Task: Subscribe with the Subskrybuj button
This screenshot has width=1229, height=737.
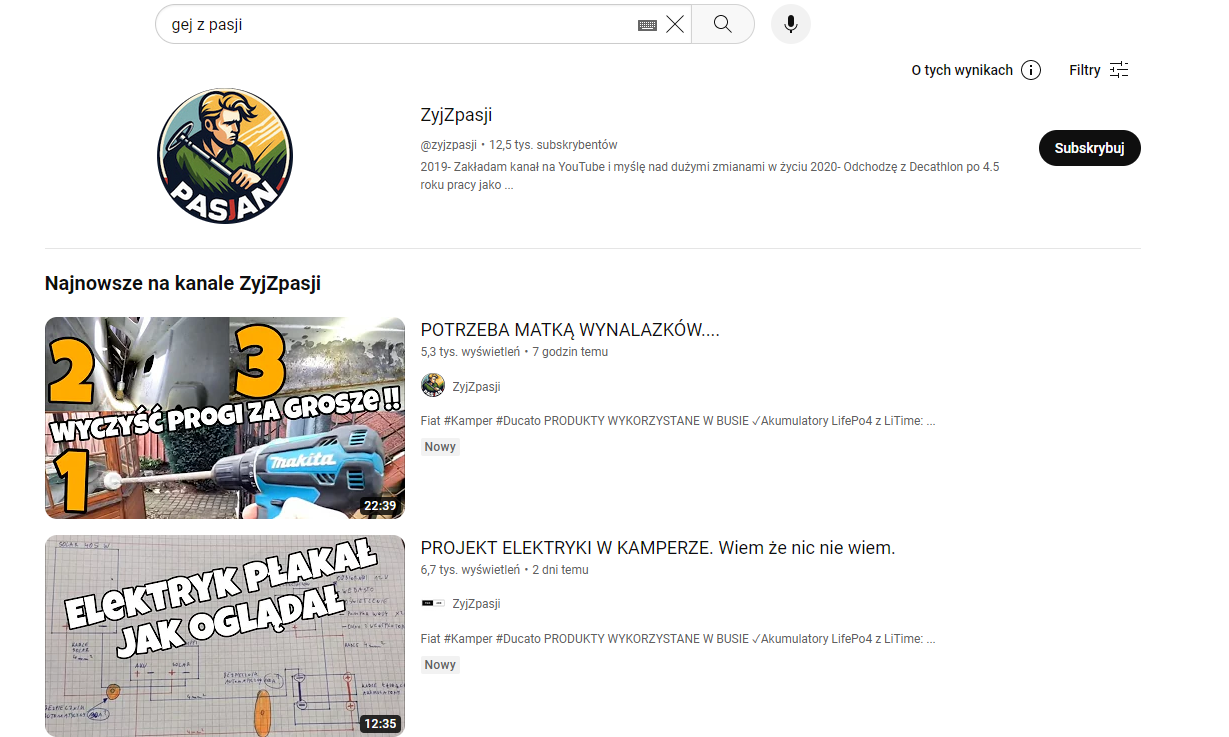Action: pos(1090,148)
